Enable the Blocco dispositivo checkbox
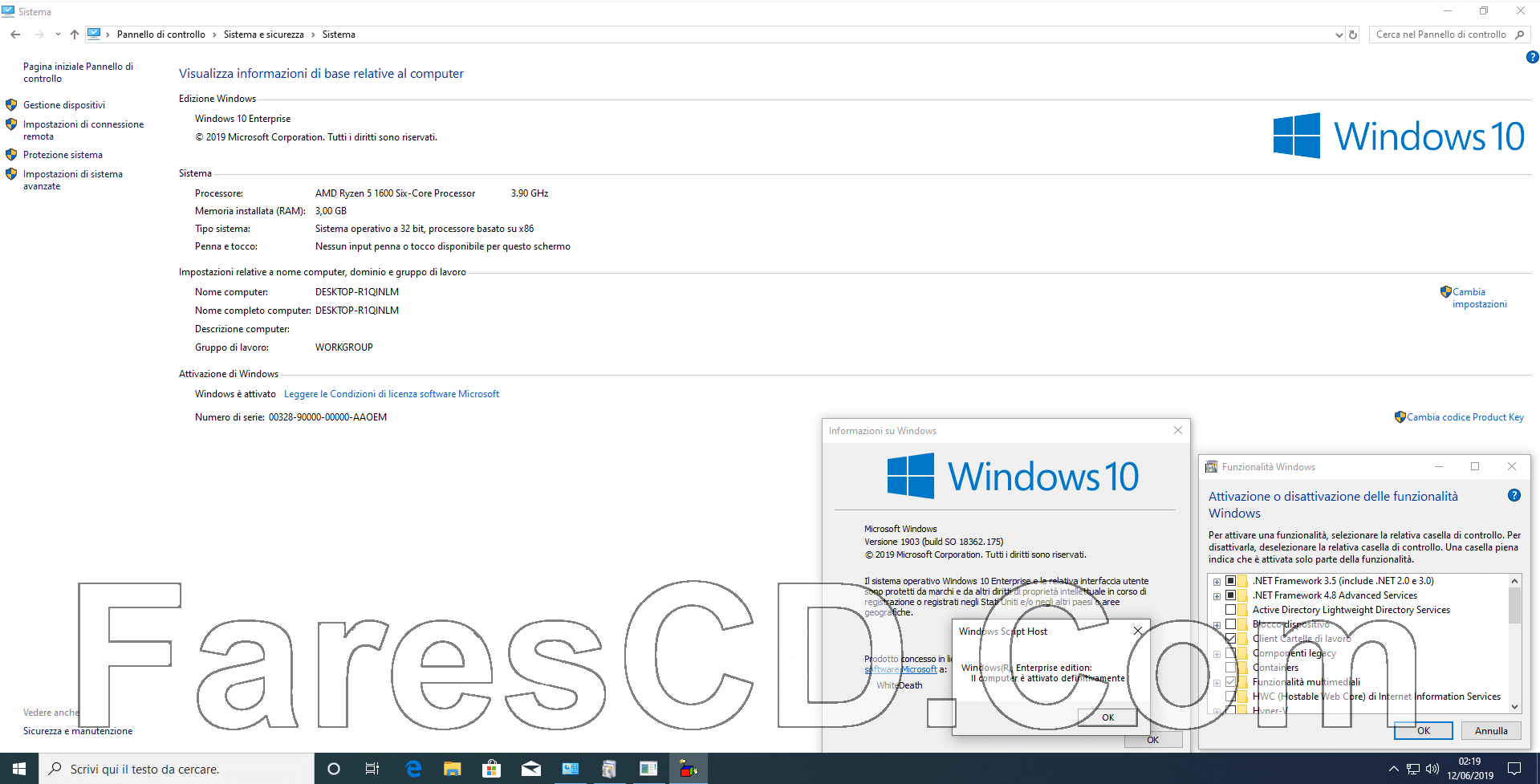Viewport: 1540px width, 784px height. pos(1230,624)
